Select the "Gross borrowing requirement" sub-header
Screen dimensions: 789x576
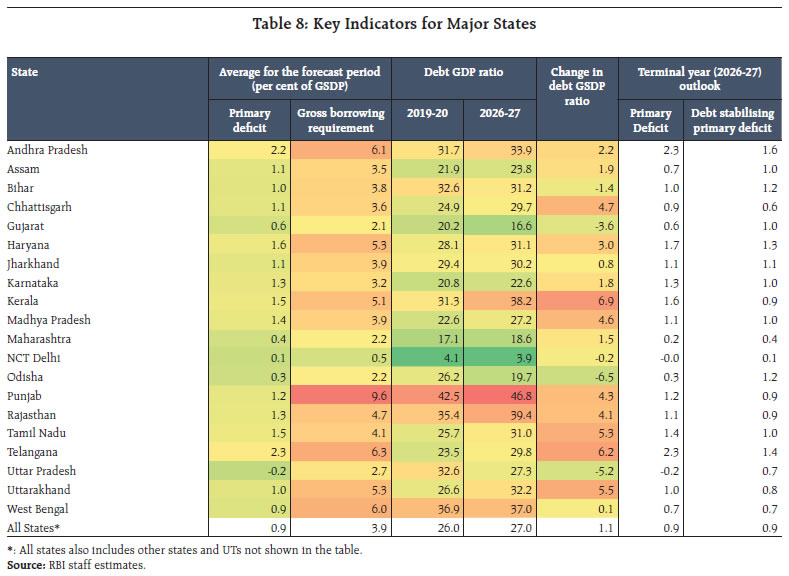pyautogui.click(x=340, y=121)
